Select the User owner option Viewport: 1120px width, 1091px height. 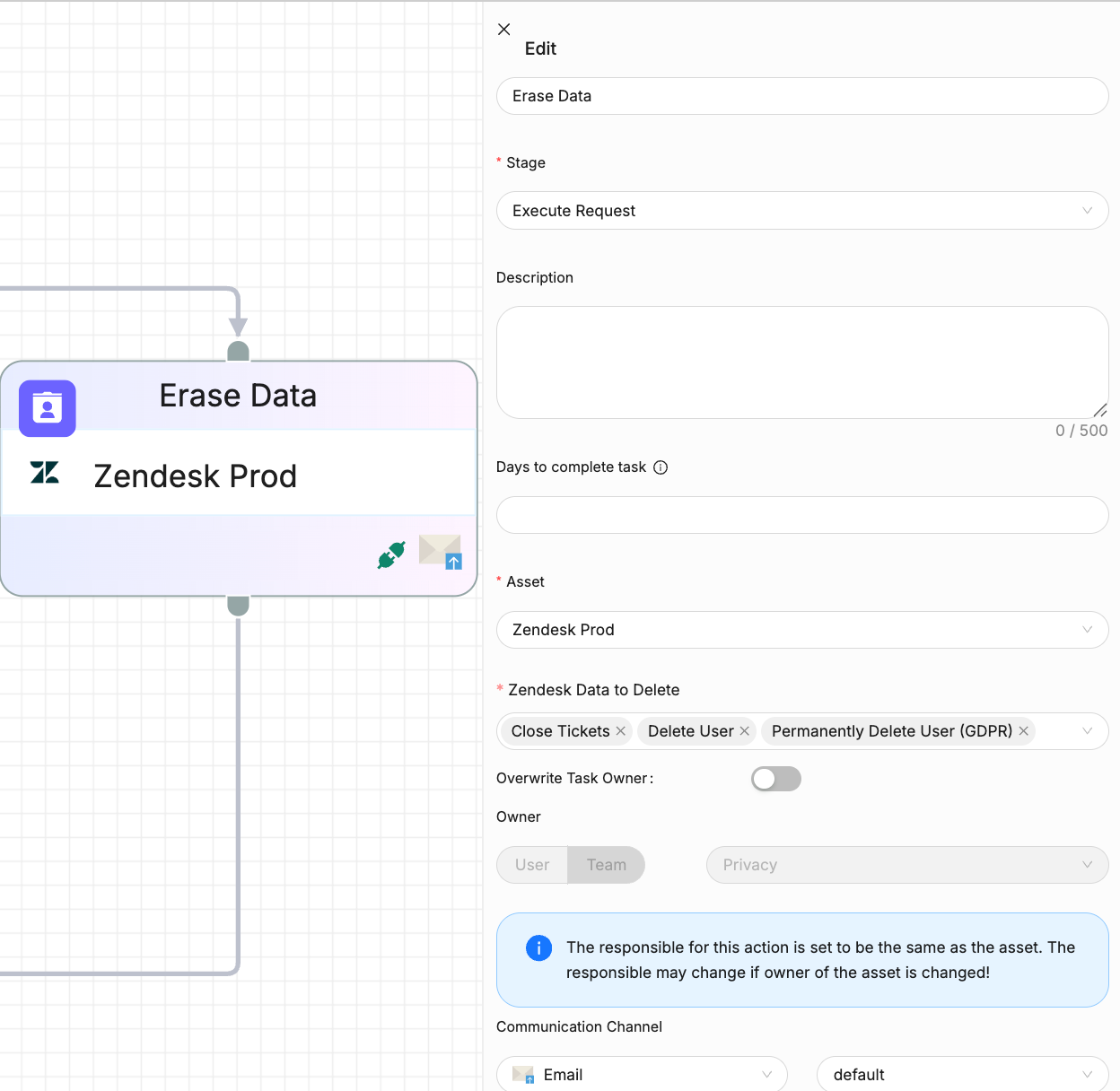pyautogui.click(x=532, y=865)
